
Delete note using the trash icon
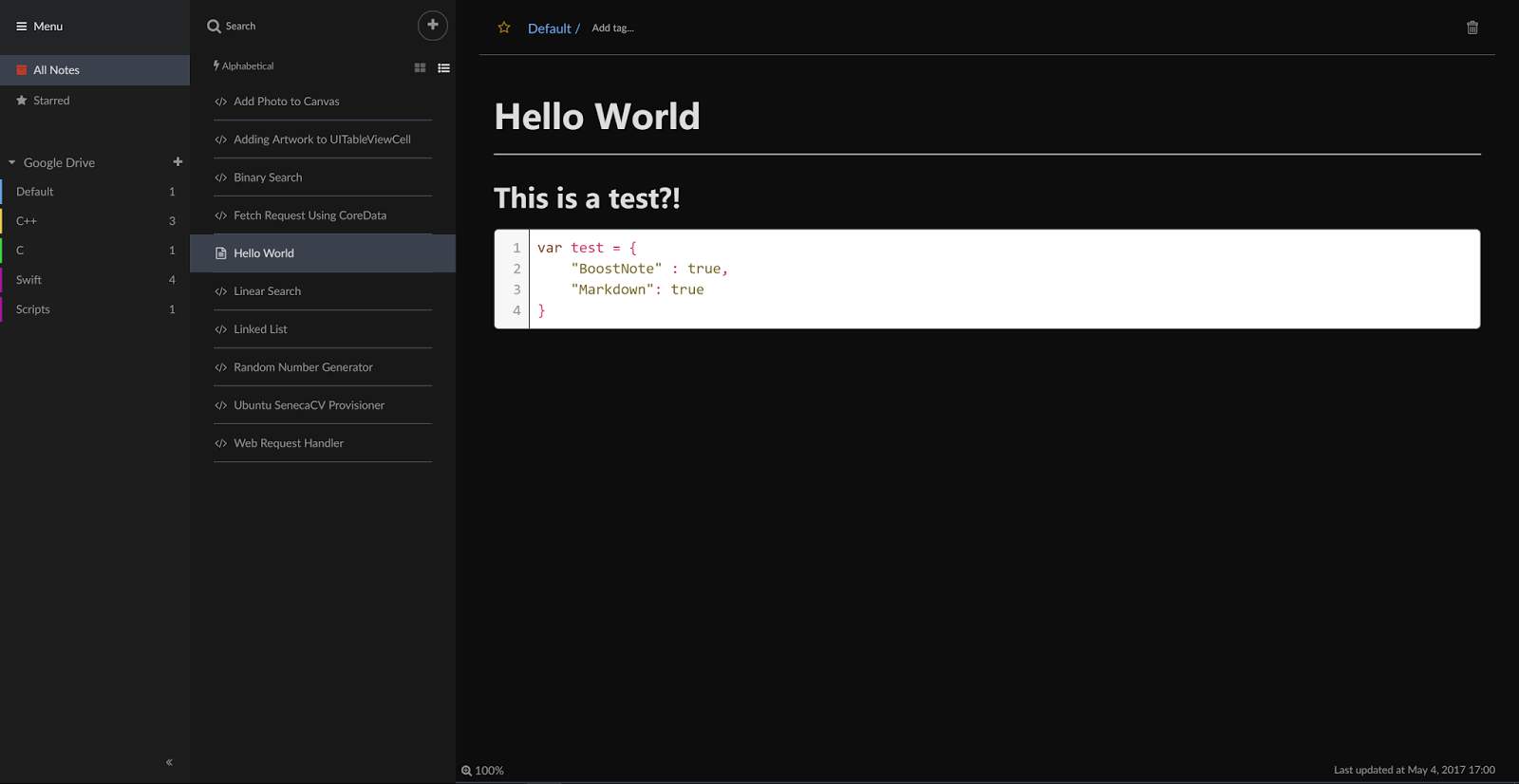[x=1472, y=28]
